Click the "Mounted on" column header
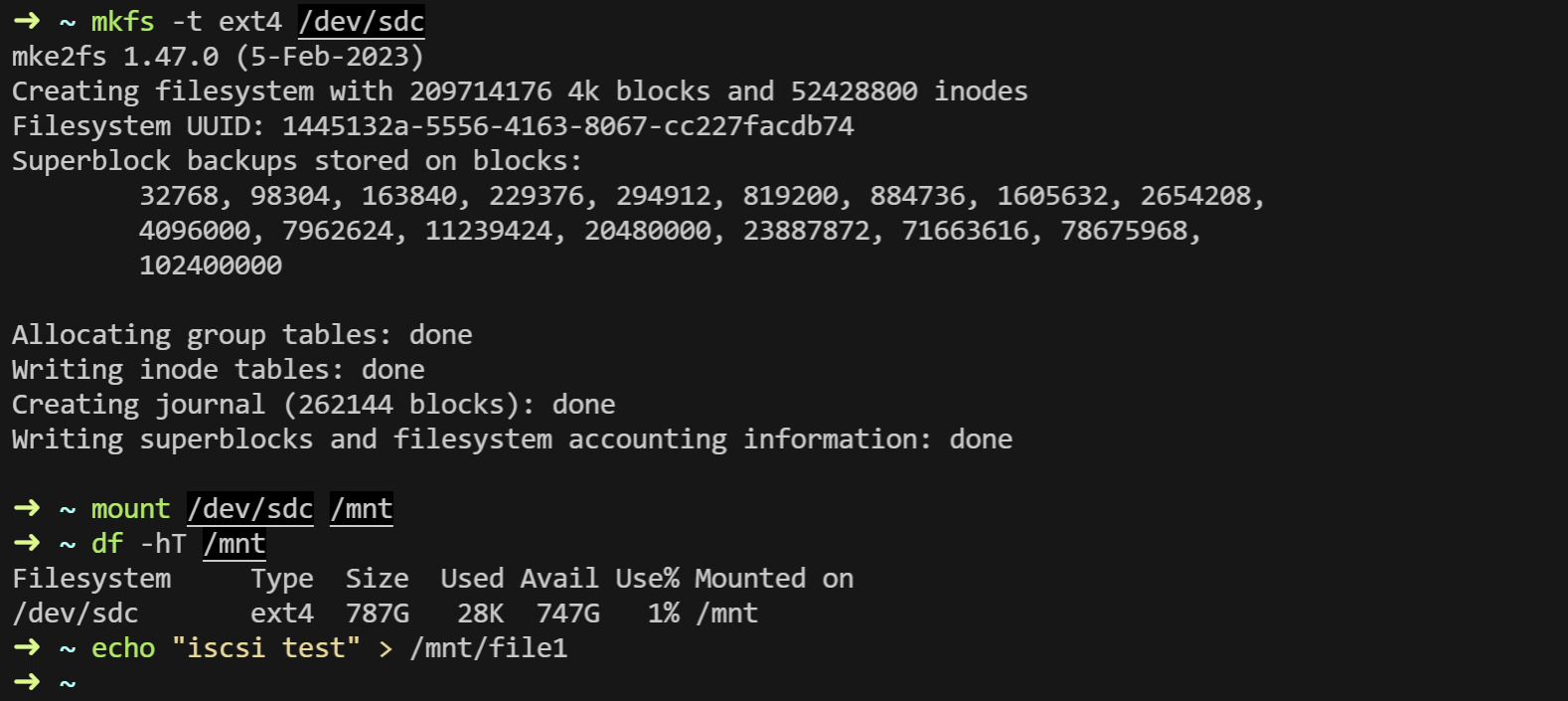 pyautogui.click(x=774, y=579)
